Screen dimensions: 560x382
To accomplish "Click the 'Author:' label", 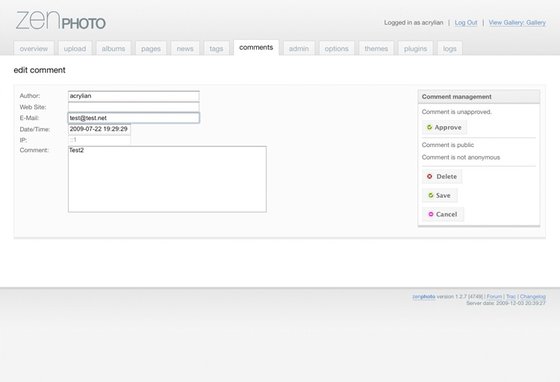I will (30, 96).
